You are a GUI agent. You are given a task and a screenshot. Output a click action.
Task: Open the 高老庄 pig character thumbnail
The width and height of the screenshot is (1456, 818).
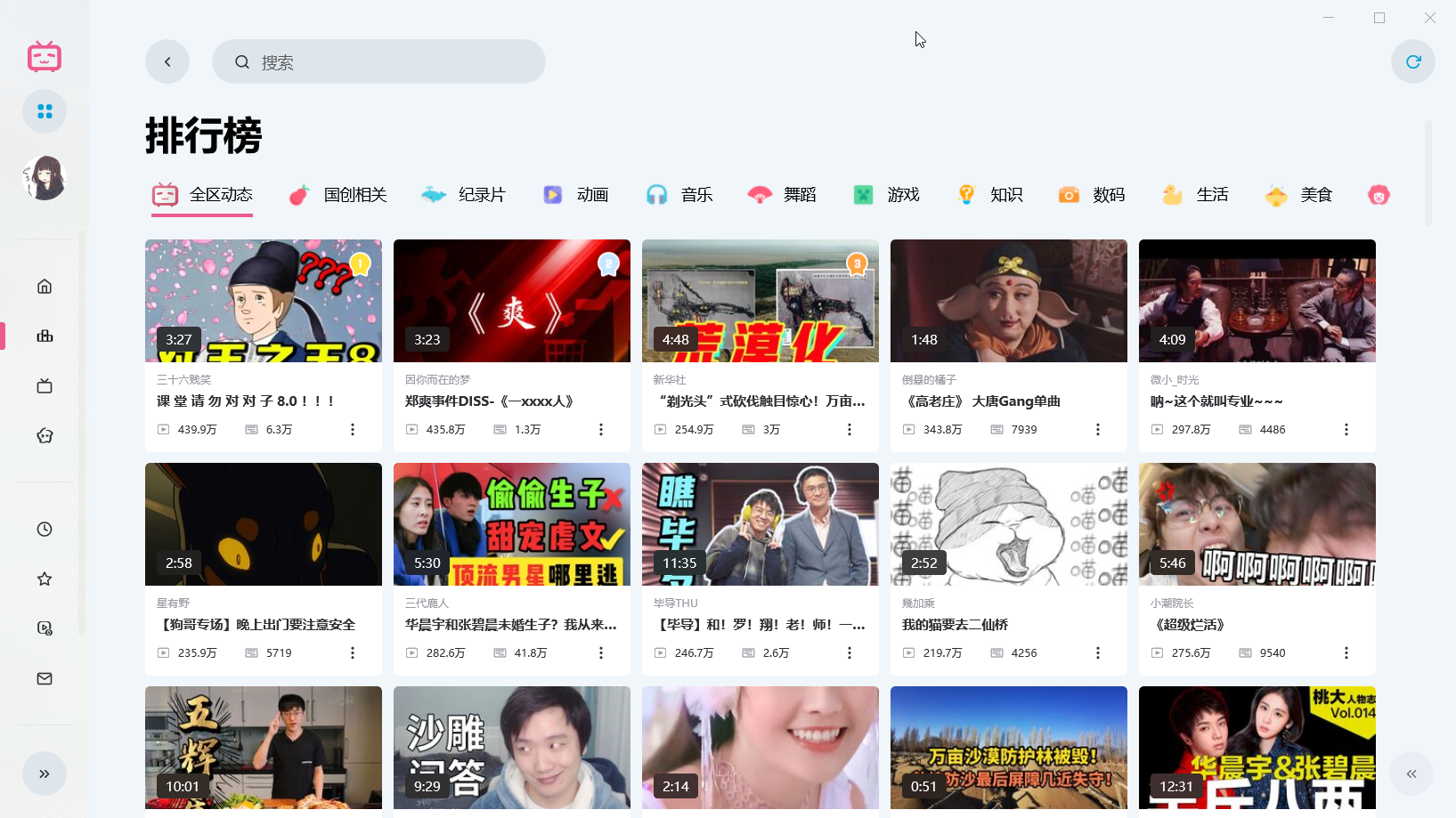pyautogui.click(x=1009, y=301)
